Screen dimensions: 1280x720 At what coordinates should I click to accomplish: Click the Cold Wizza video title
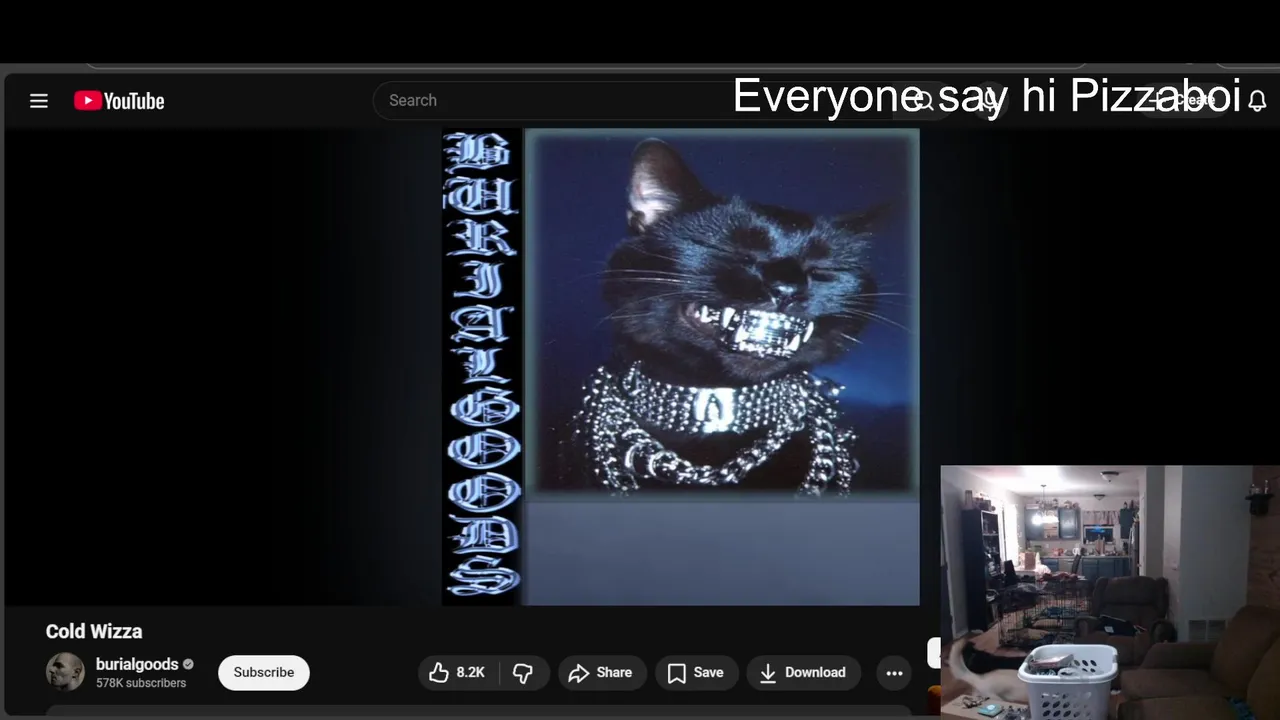(94, 631)
